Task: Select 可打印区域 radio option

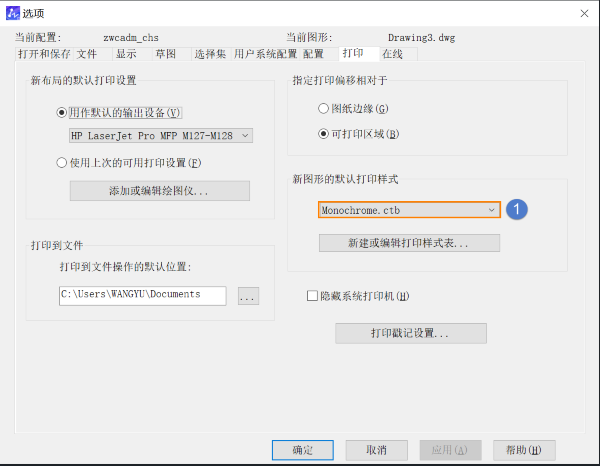Action: pyautogui.click(x=323, y=134)
